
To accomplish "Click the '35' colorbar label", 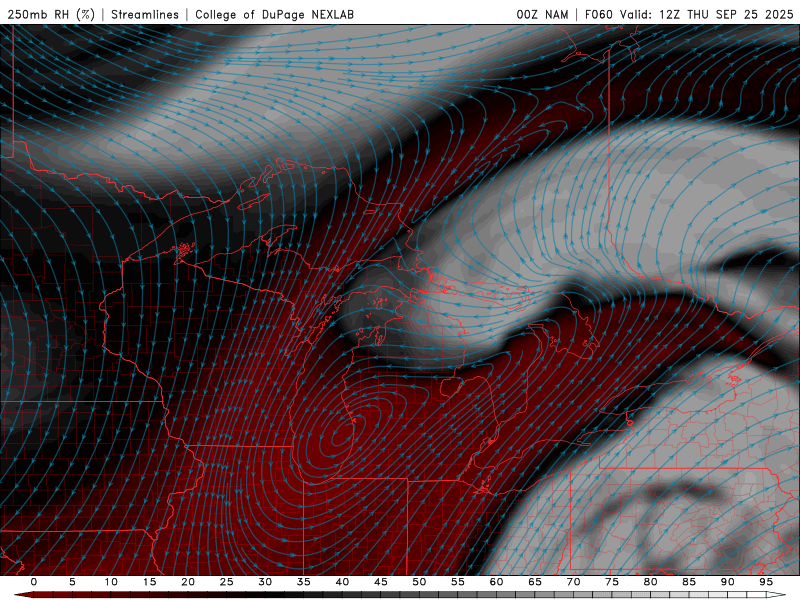I will pyautogui.click(x=304, y=582).
